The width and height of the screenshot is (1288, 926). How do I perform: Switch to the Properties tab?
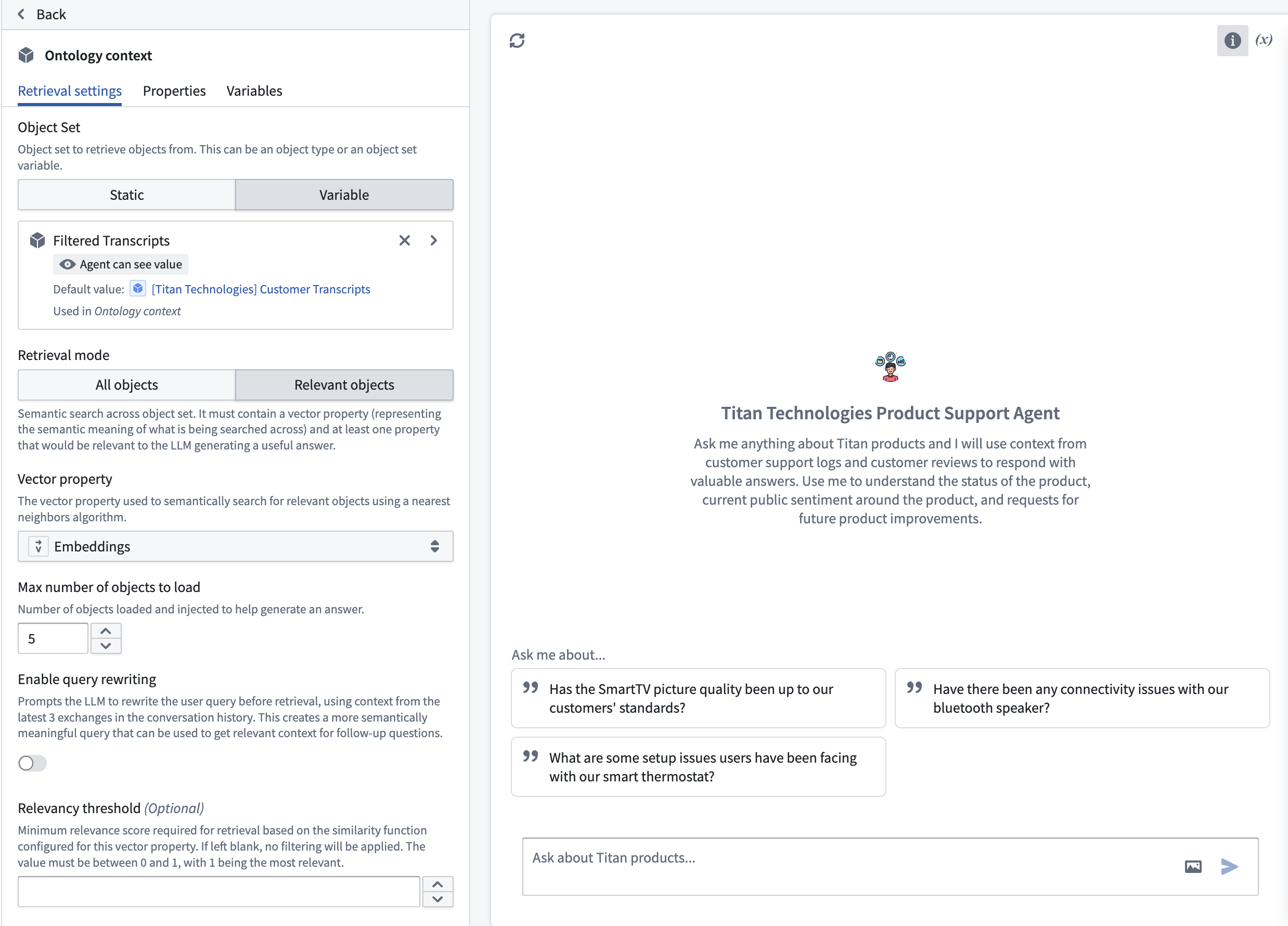(174, 91)
